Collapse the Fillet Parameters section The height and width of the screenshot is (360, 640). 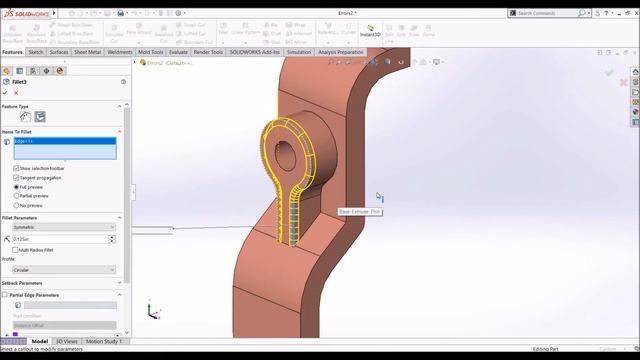120,218
